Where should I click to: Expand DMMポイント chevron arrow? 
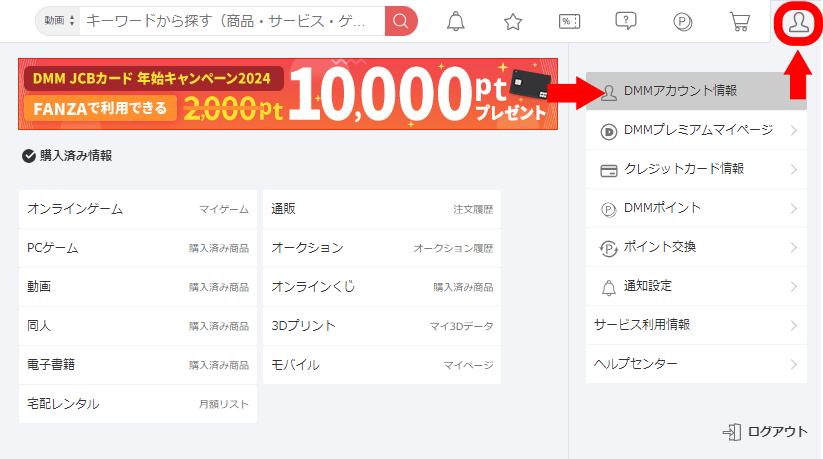coord(794,208)
